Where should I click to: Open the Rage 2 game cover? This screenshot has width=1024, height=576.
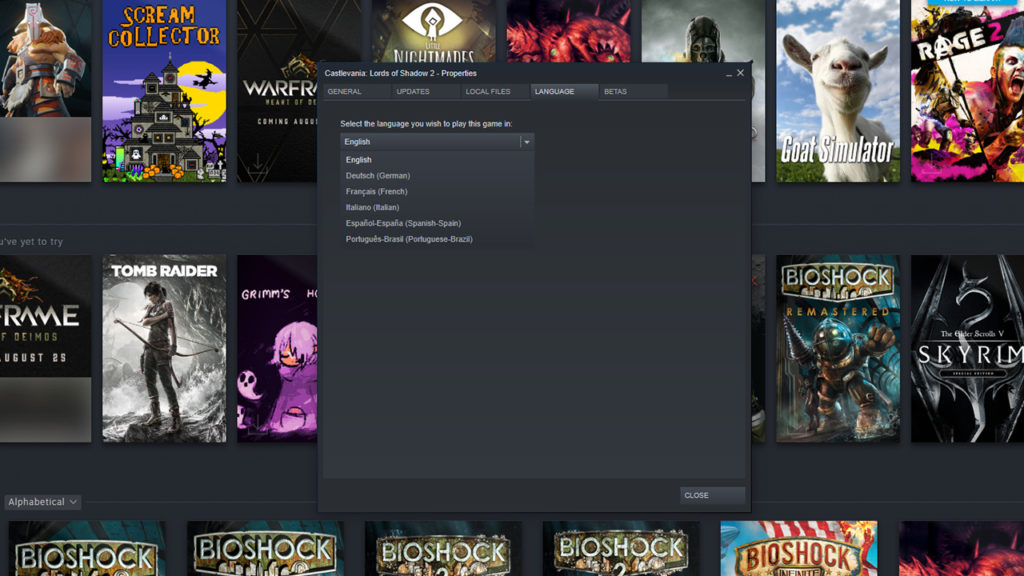[x=967, y=90]
